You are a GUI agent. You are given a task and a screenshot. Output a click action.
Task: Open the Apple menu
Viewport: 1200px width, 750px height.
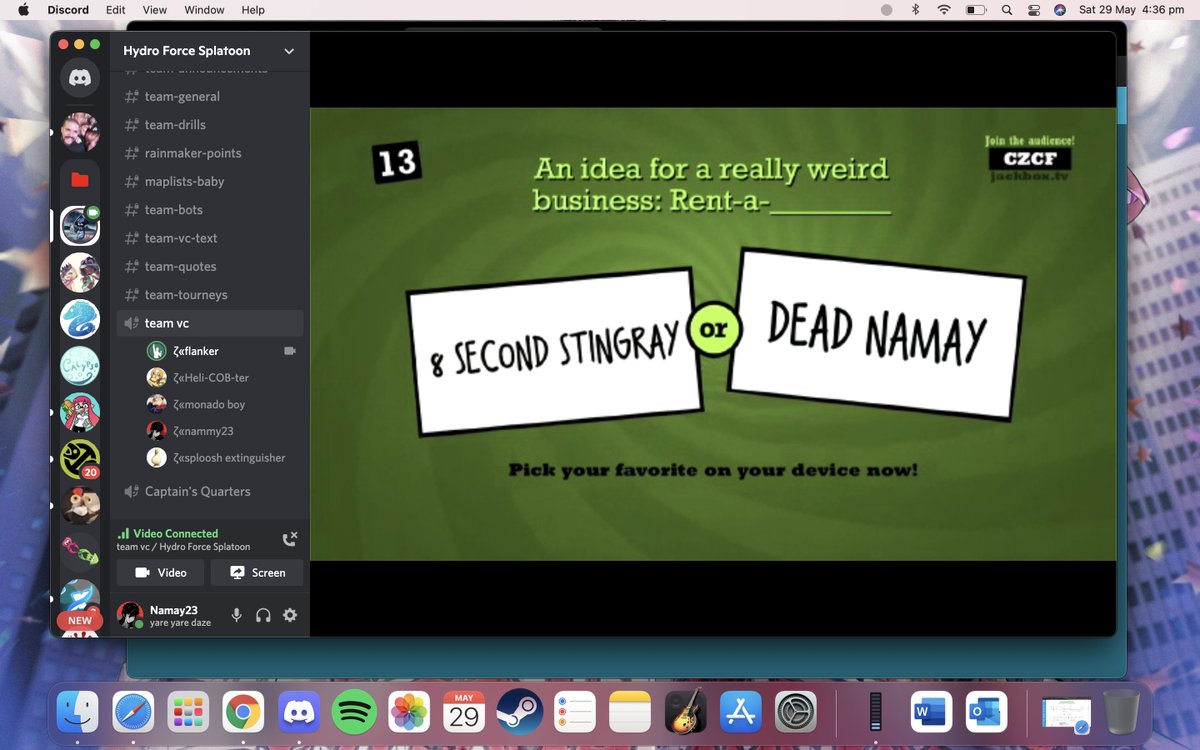coord(24,10)
